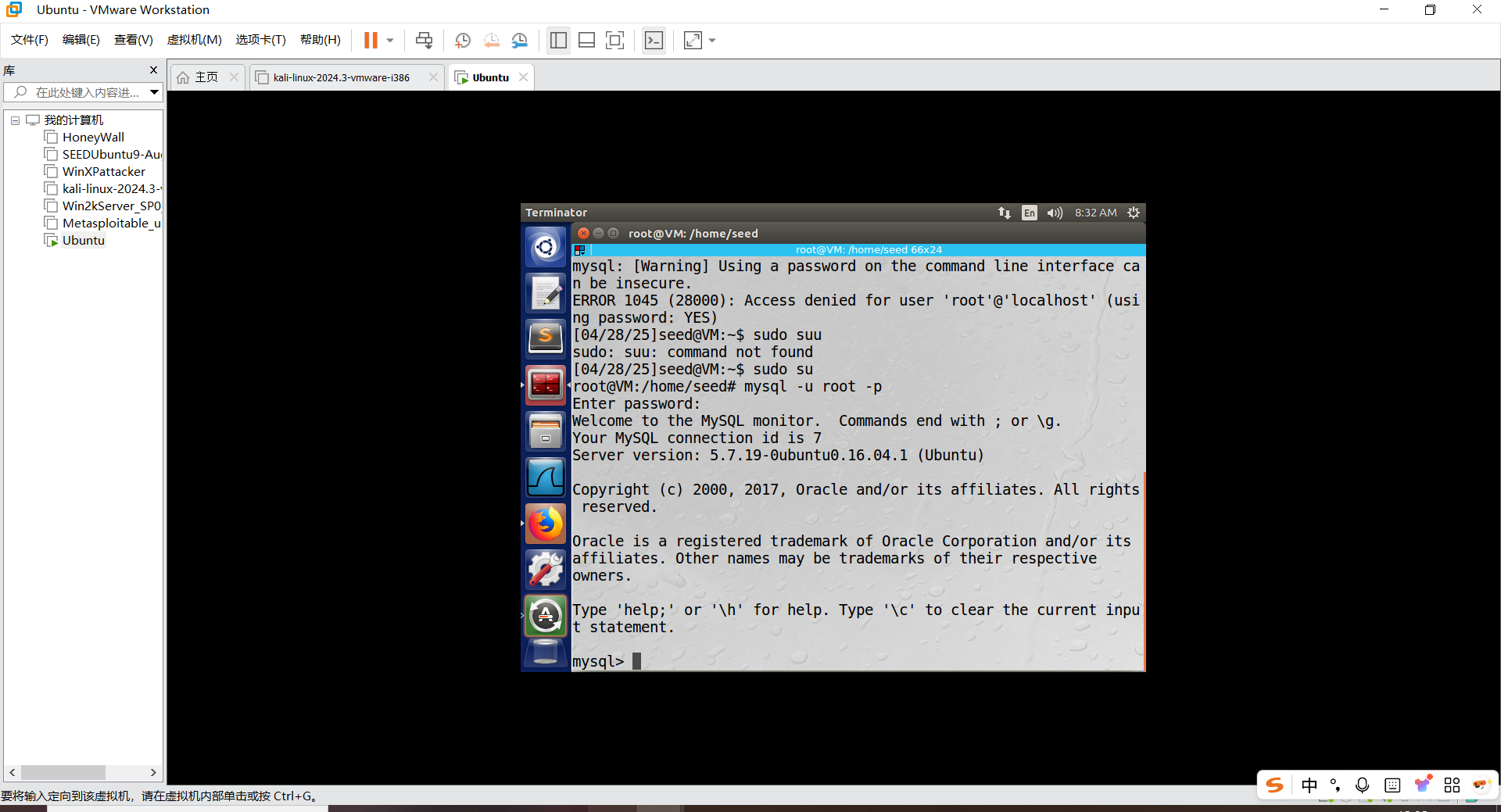Image resolution: width=1501 pixels, height=812 pixels.
Task: Send Ctrl+Alt+Del to the virtual machine
Action: 424,40
